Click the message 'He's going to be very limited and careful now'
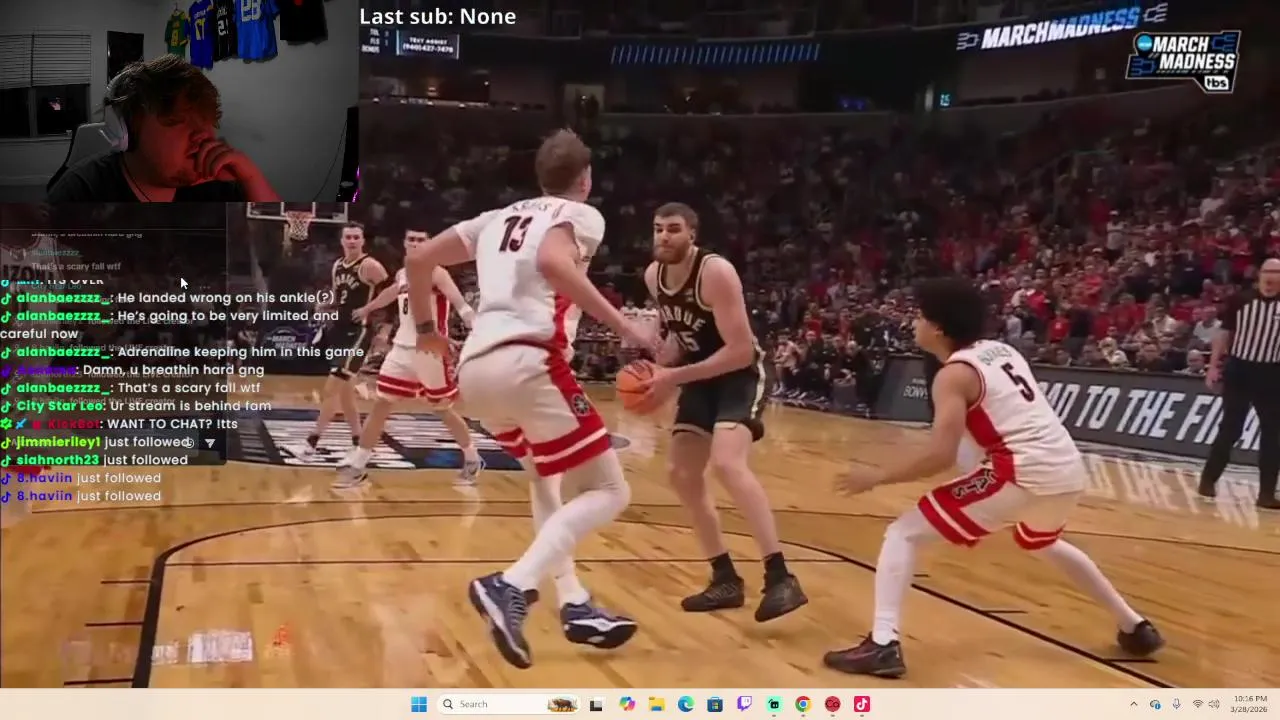The image size is (1280, 720). [x=170, y=324]
